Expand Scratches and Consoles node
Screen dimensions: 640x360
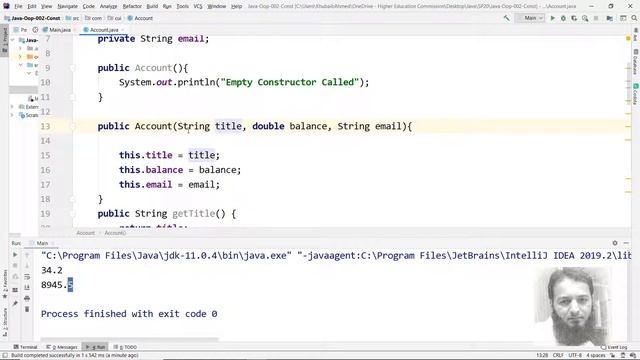click(13, 115)
